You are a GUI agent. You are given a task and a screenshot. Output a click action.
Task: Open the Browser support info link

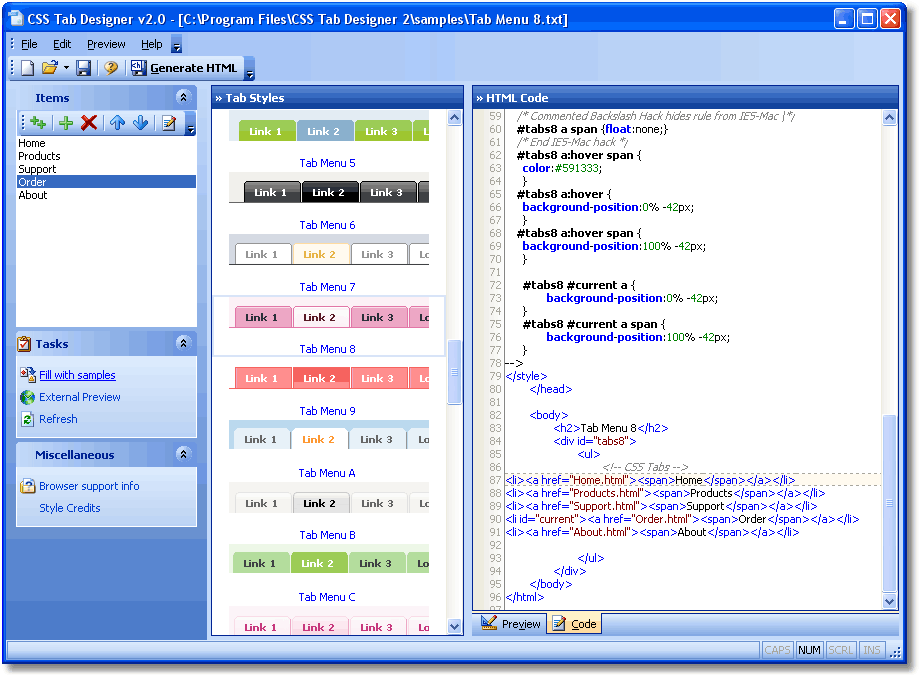click(89, 486)
